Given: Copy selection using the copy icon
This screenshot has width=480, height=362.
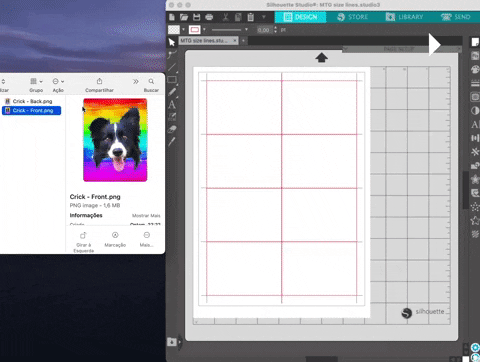Looking at the screenshot, I should pos(238,17).
